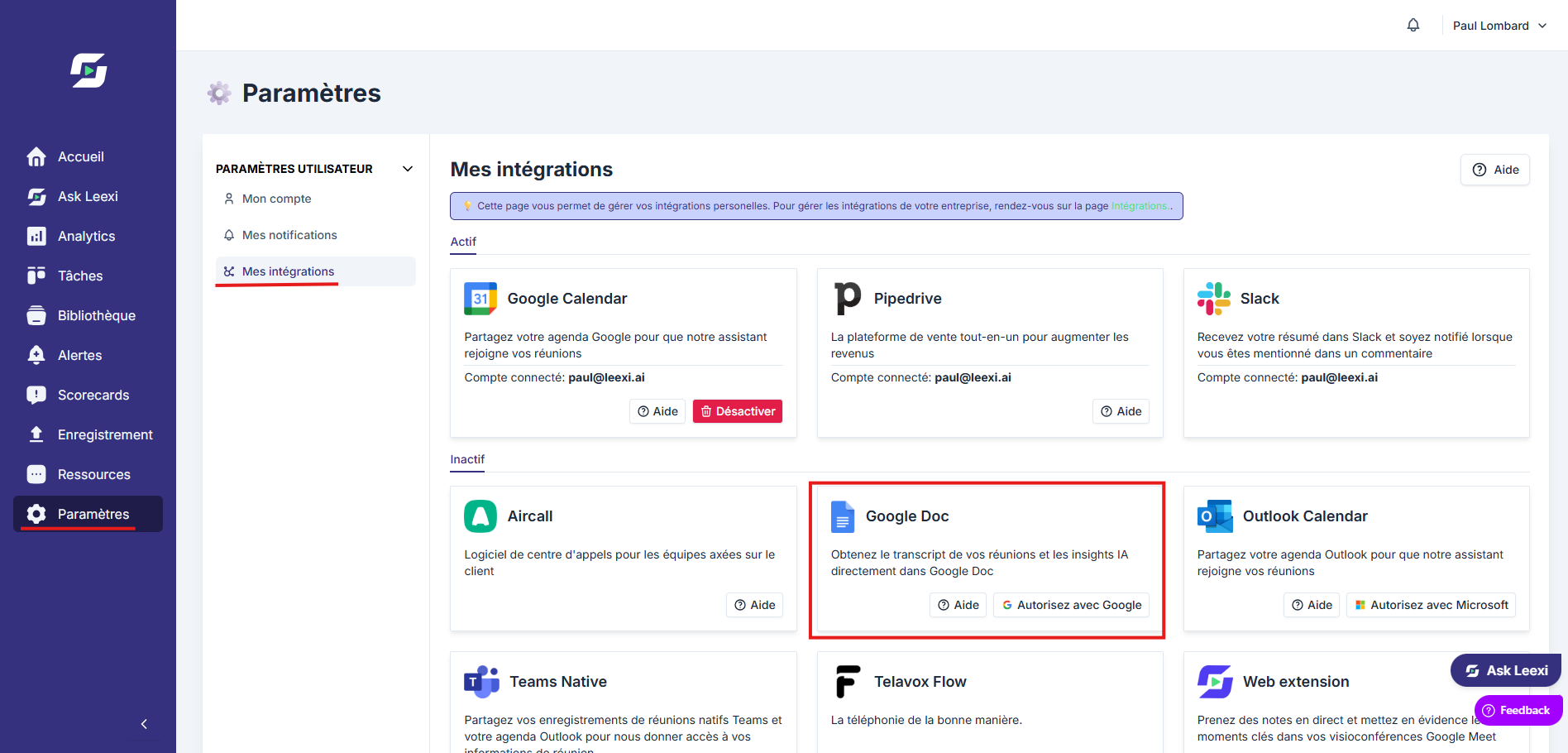
Task: Open Aide for Google Doc
Action: (958, 605)
